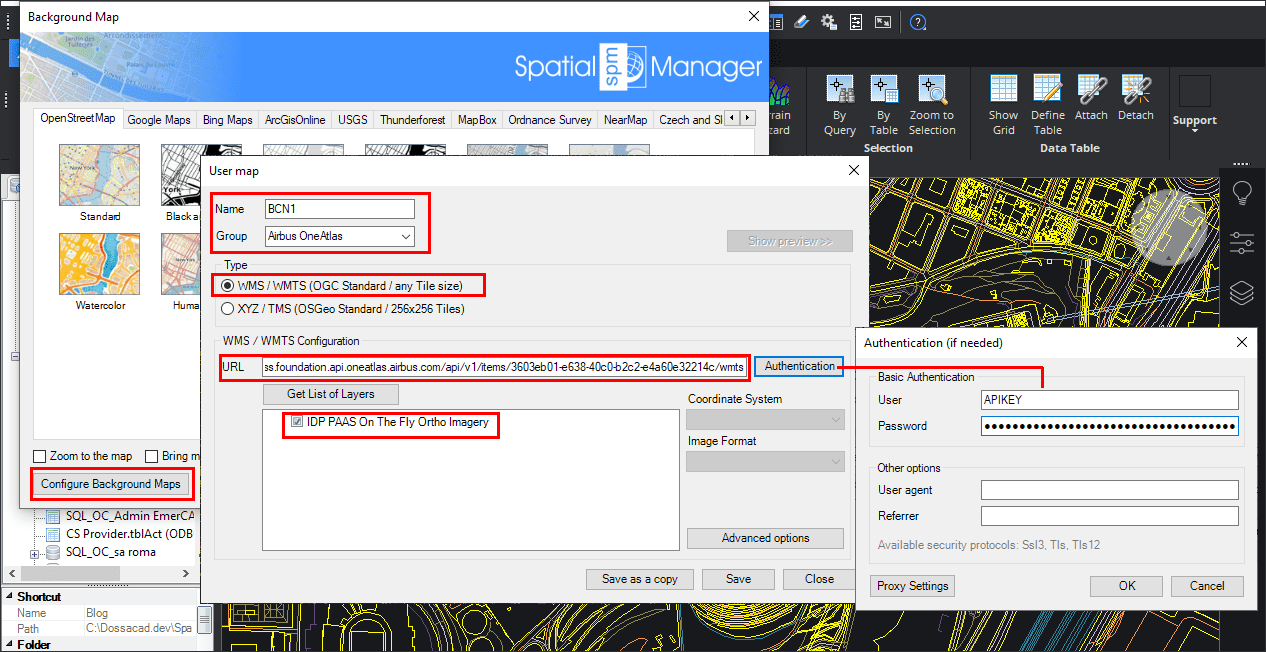Click the sliders icon on right sidebar
The height and width of the screenshot is (652, 1266).
pos(1242,242)
